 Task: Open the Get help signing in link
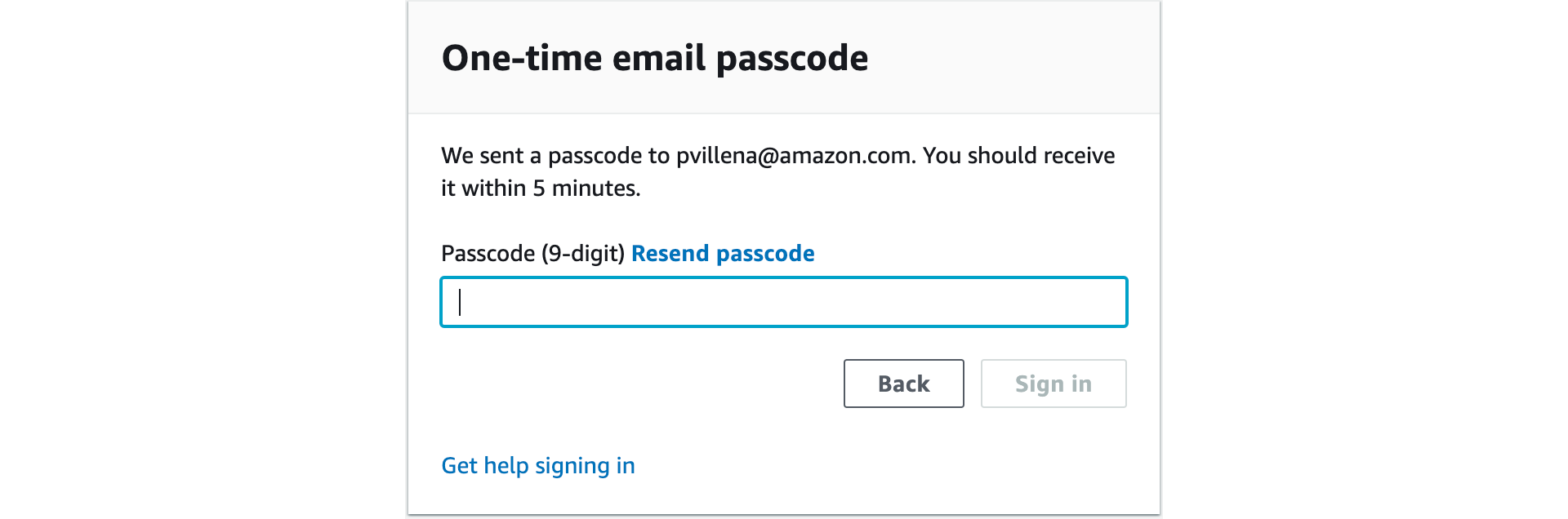(x=538, y=466)
